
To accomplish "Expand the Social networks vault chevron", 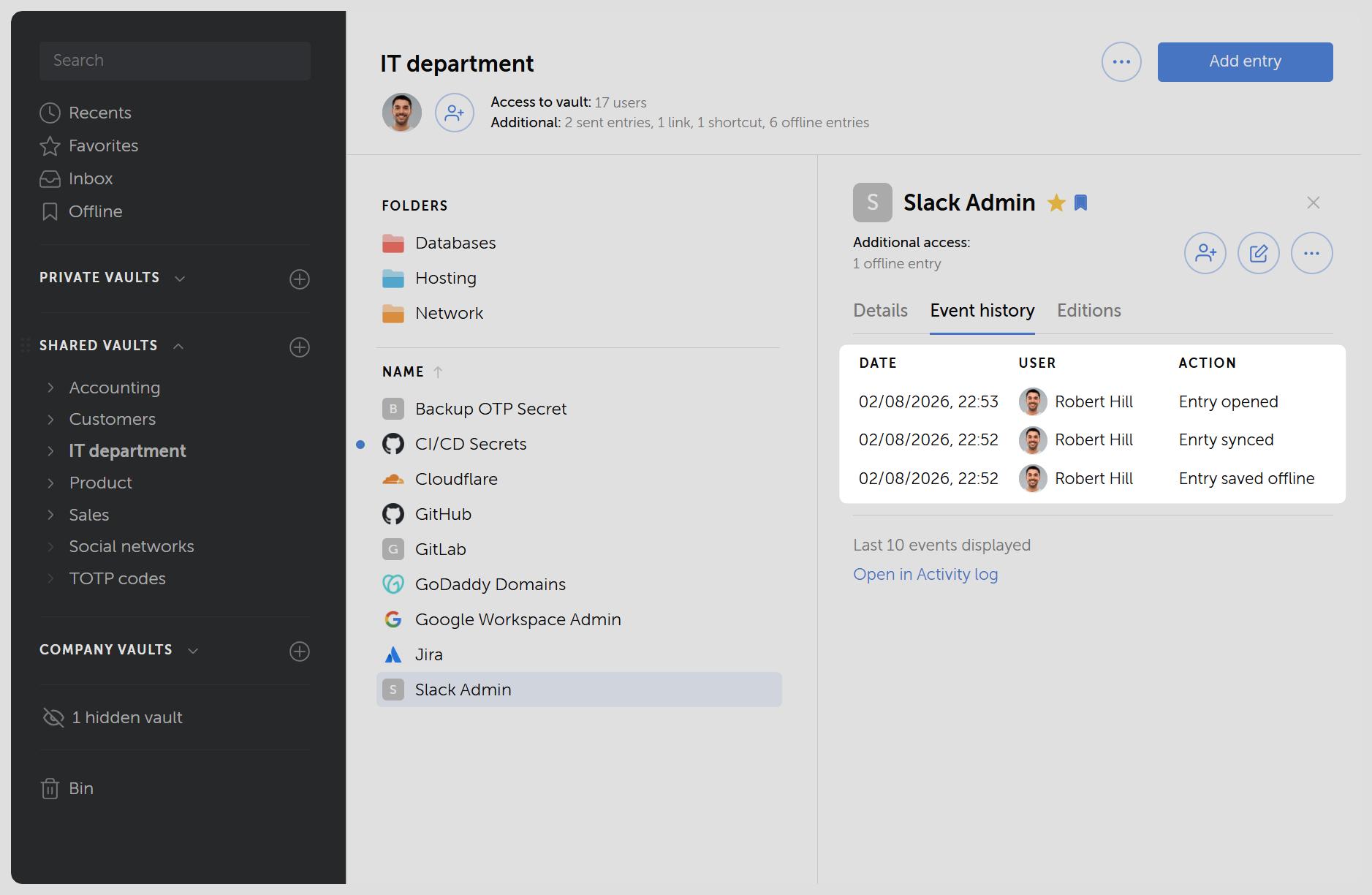I will coord(50,546).
